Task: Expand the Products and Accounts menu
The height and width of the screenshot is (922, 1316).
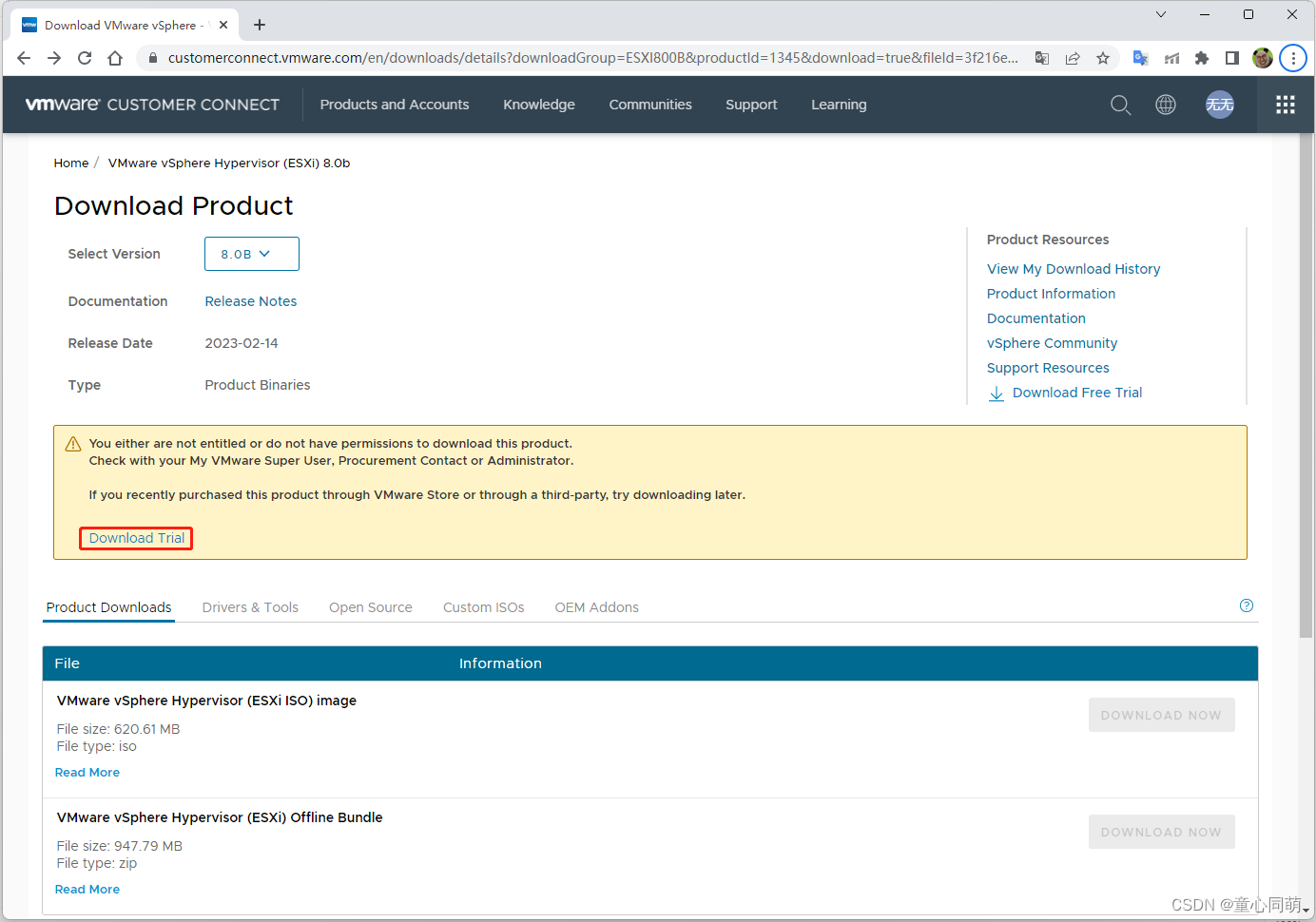Action: point(395,105)
